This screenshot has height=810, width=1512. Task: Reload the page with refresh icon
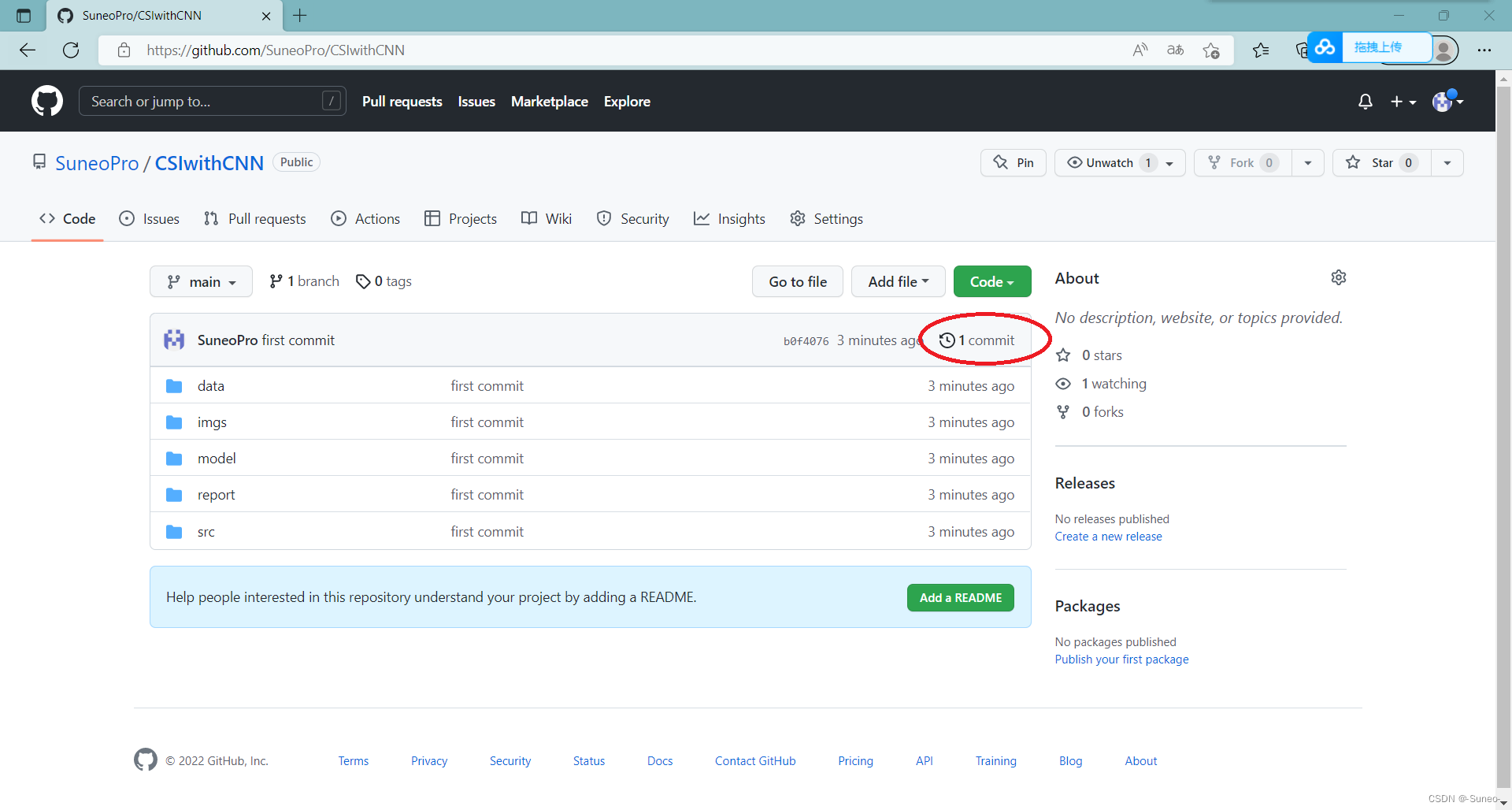(71, 50)
